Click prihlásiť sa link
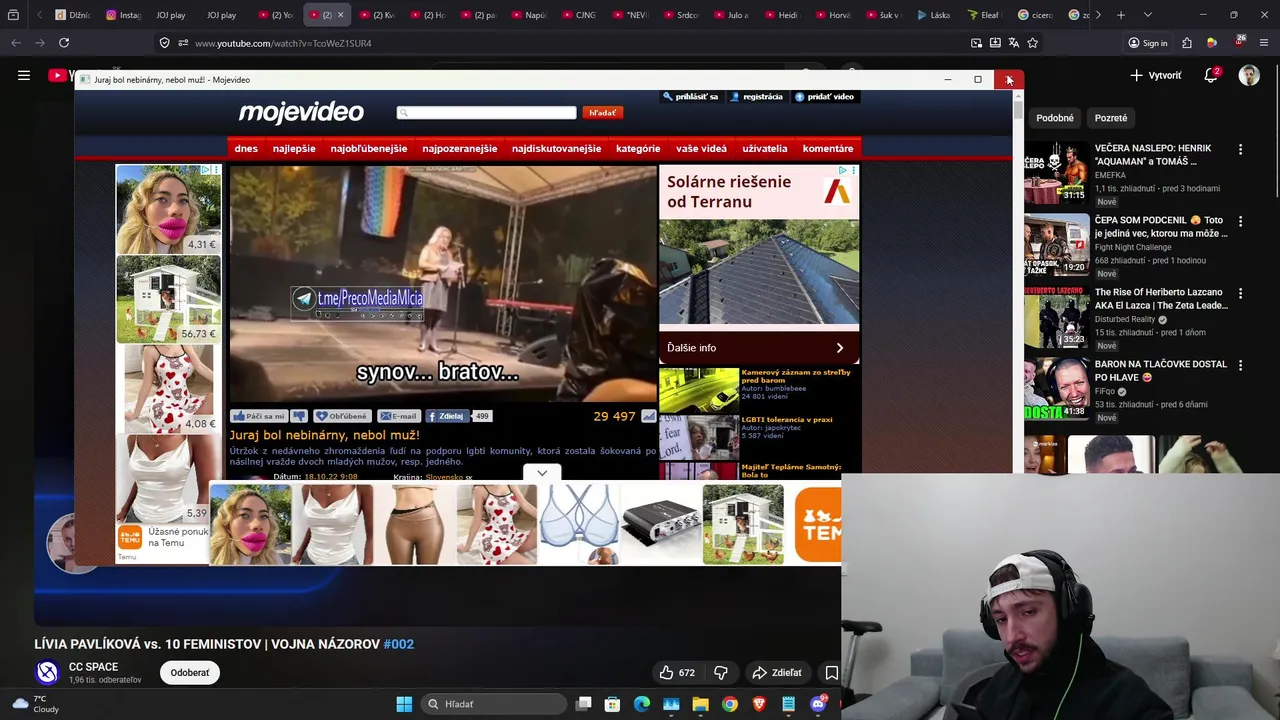1280x720 pixels. click(x=691, y=97)
